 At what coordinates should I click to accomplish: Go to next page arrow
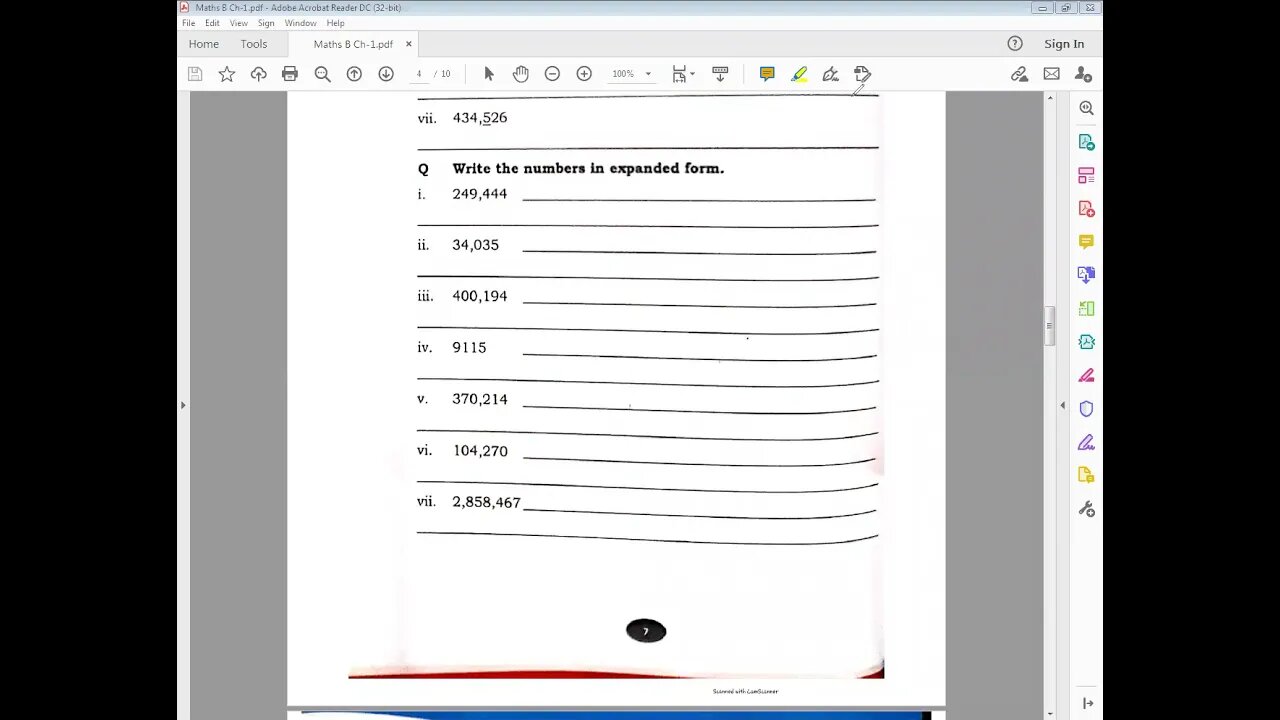[x=386, y=74]
